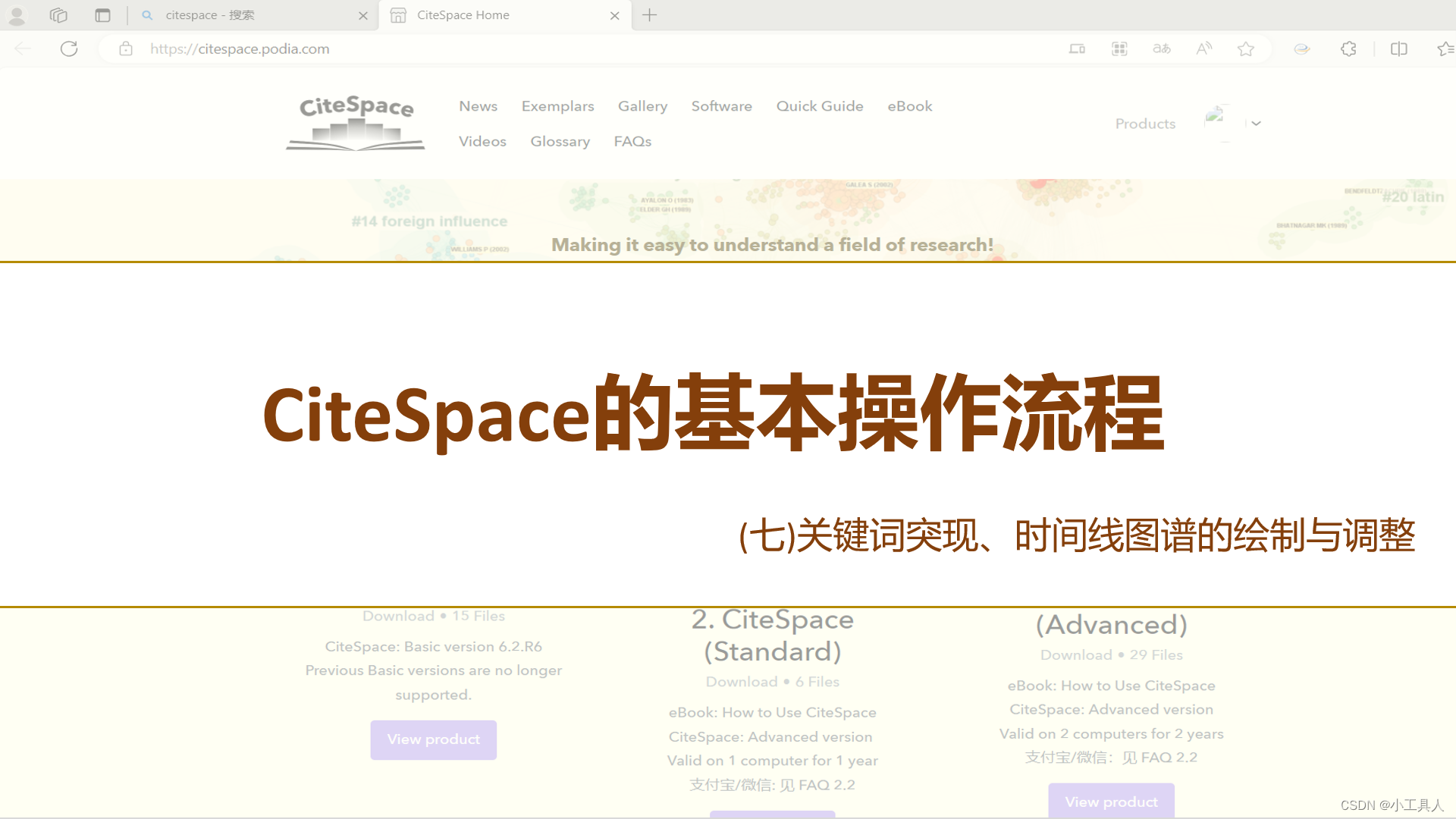Click the translate page icon
Image resolution: width=1456 pixels, height=819 pixels.
tap(1161, 49)
